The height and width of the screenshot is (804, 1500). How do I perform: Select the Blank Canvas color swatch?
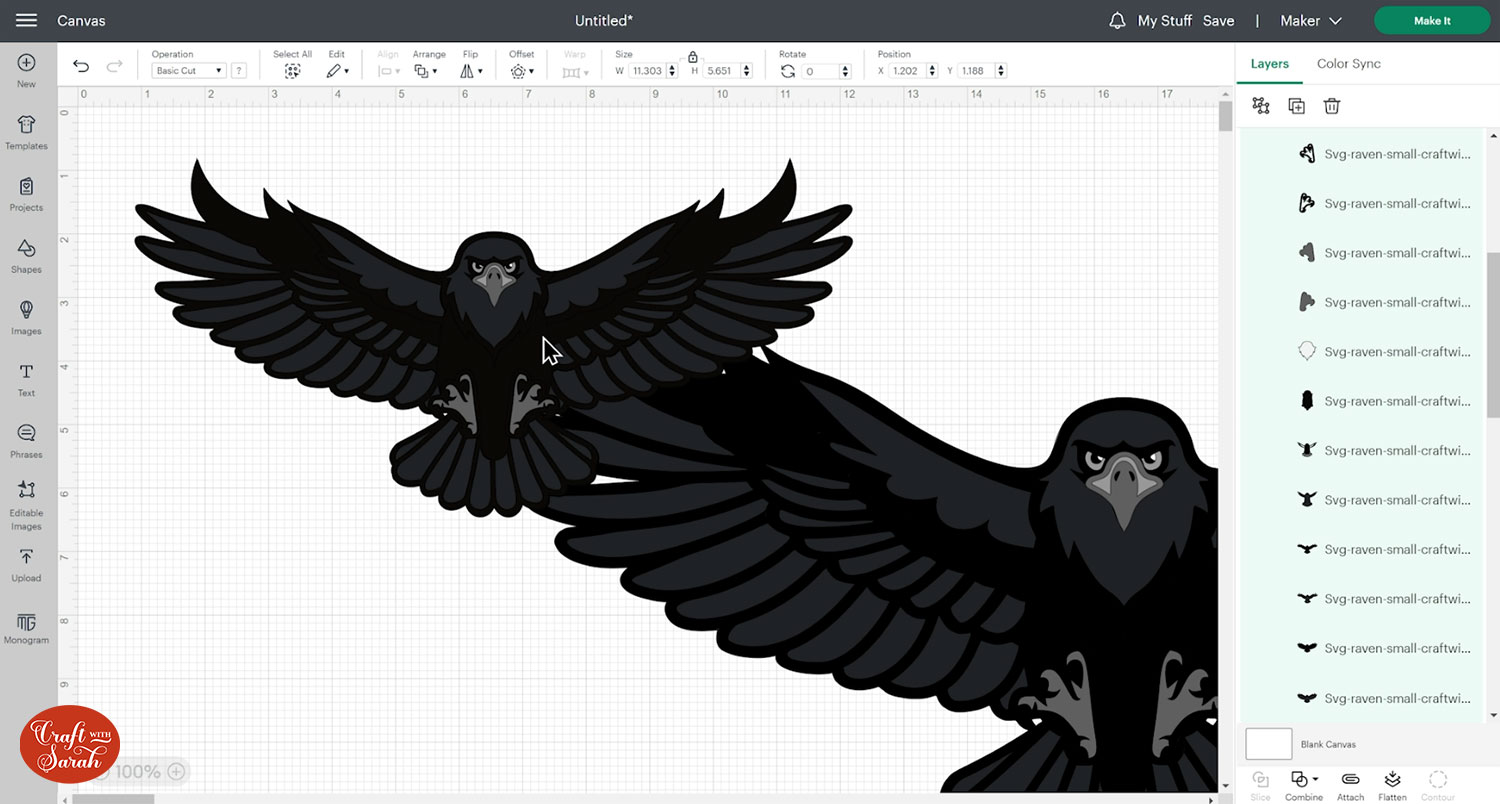1268,744
